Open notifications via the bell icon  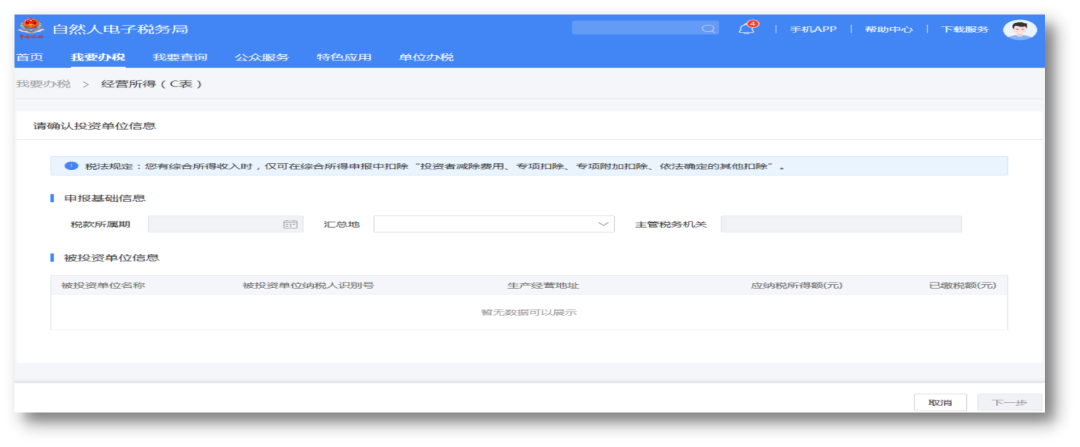(746, 29)
